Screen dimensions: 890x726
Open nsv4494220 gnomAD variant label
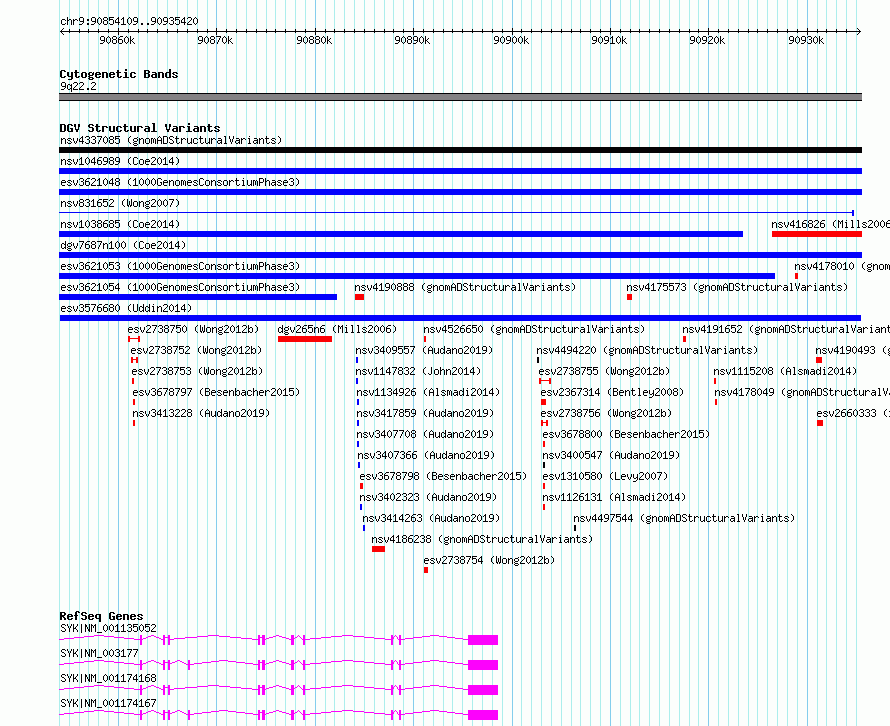[647, 350]
